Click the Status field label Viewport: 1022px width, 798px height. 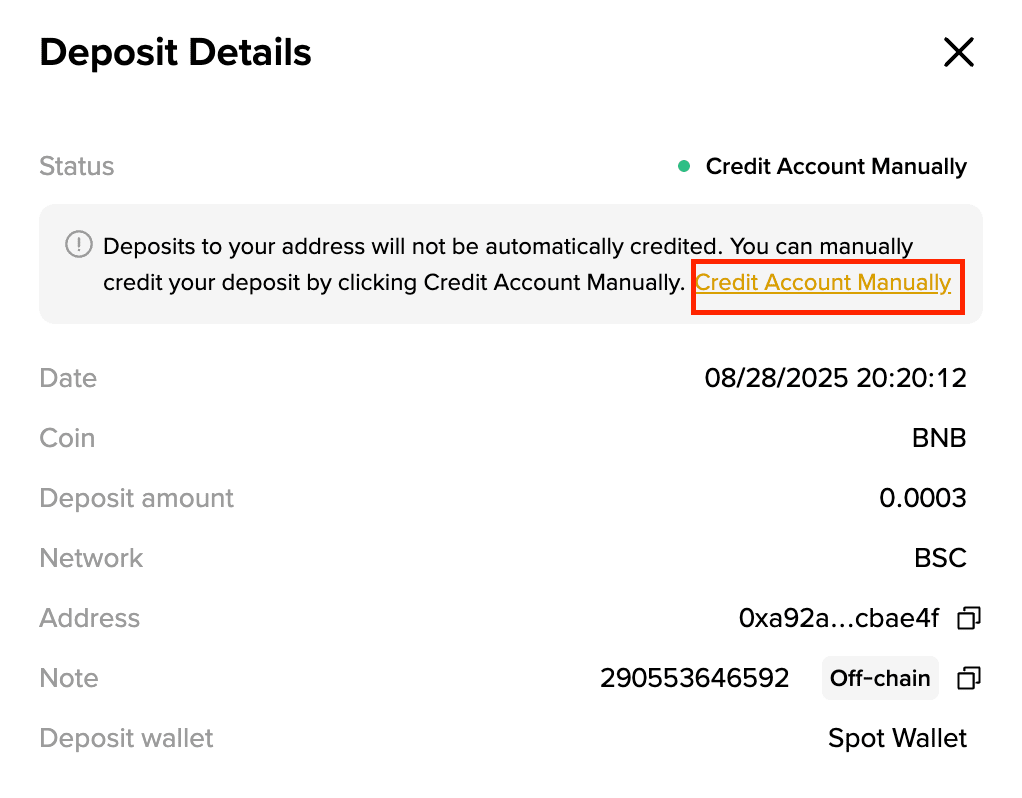click(77, 167)
